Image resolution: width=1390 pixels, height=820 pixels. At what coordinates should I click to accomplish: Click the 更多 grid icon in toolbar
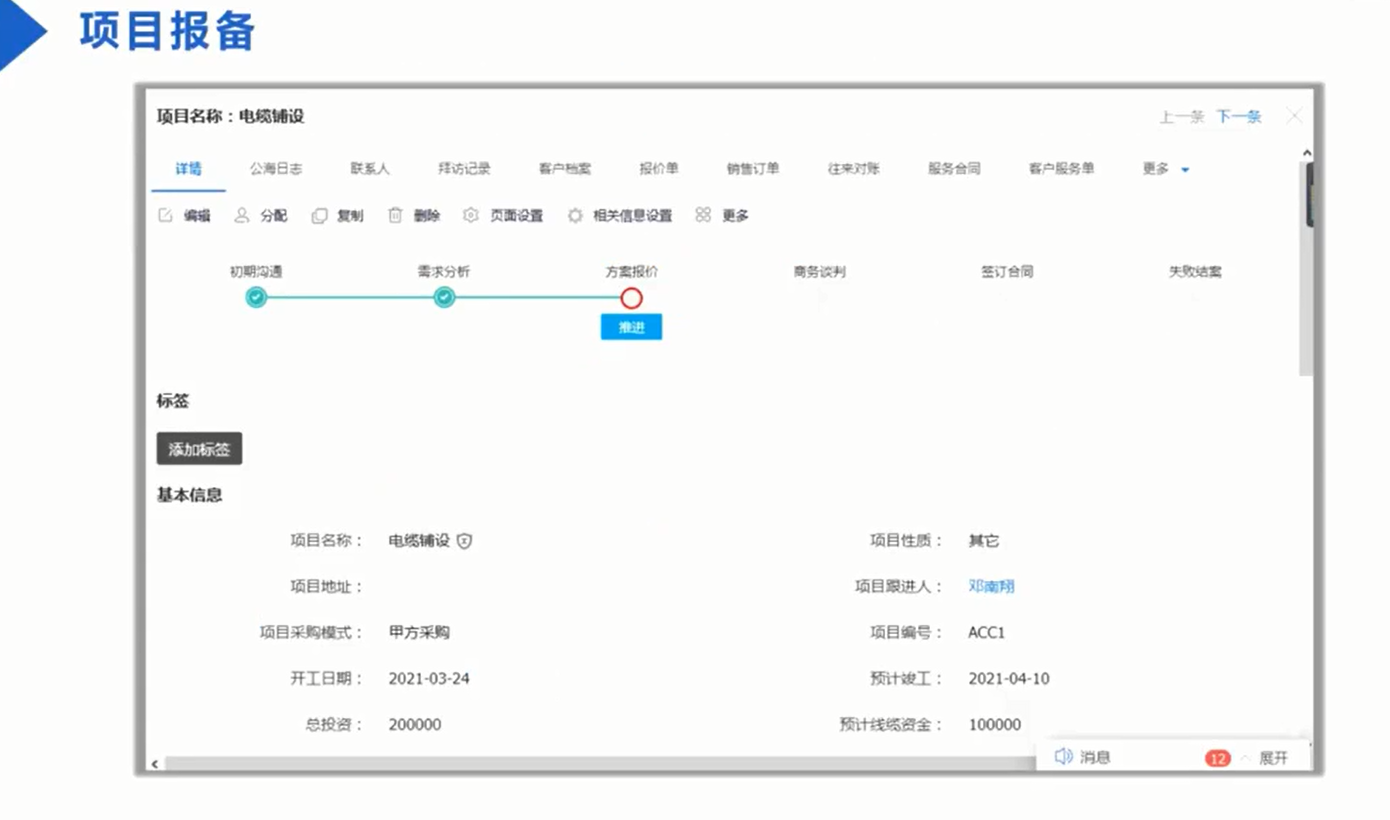pyautogui.click(x=703, y=215)
